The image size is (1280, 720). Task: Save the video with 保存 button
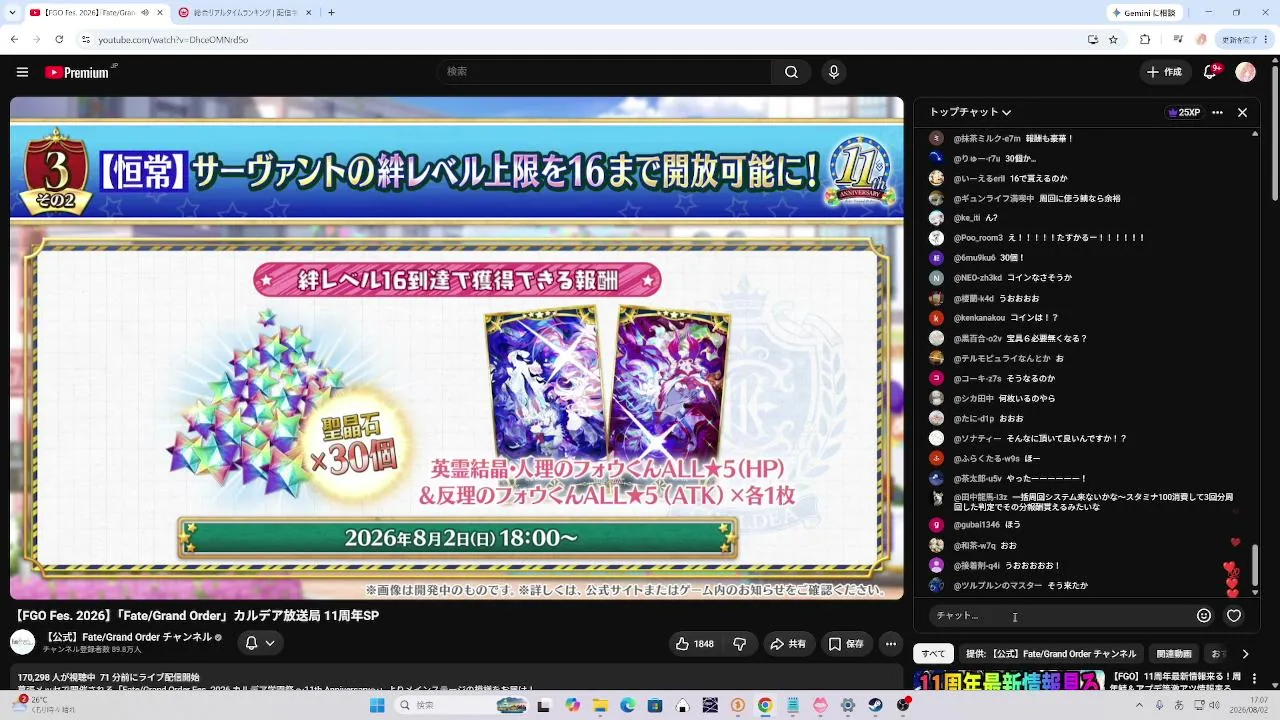point(846,644)
